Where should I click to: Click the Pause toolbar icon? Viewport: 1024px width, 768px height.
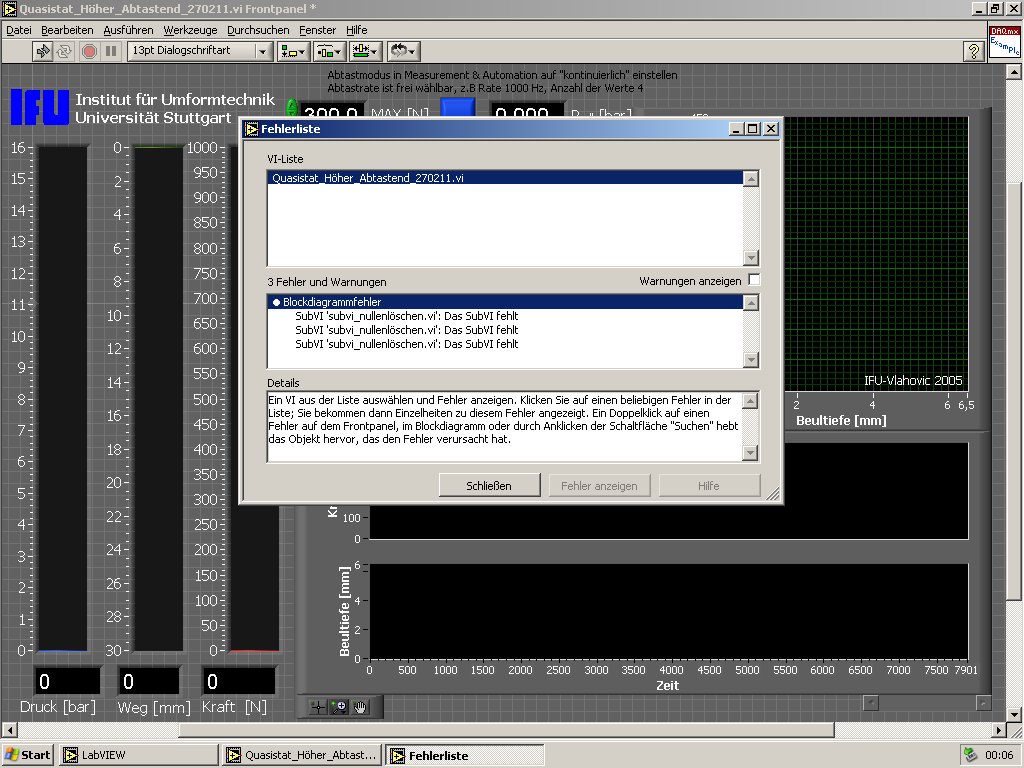(111, 51)
